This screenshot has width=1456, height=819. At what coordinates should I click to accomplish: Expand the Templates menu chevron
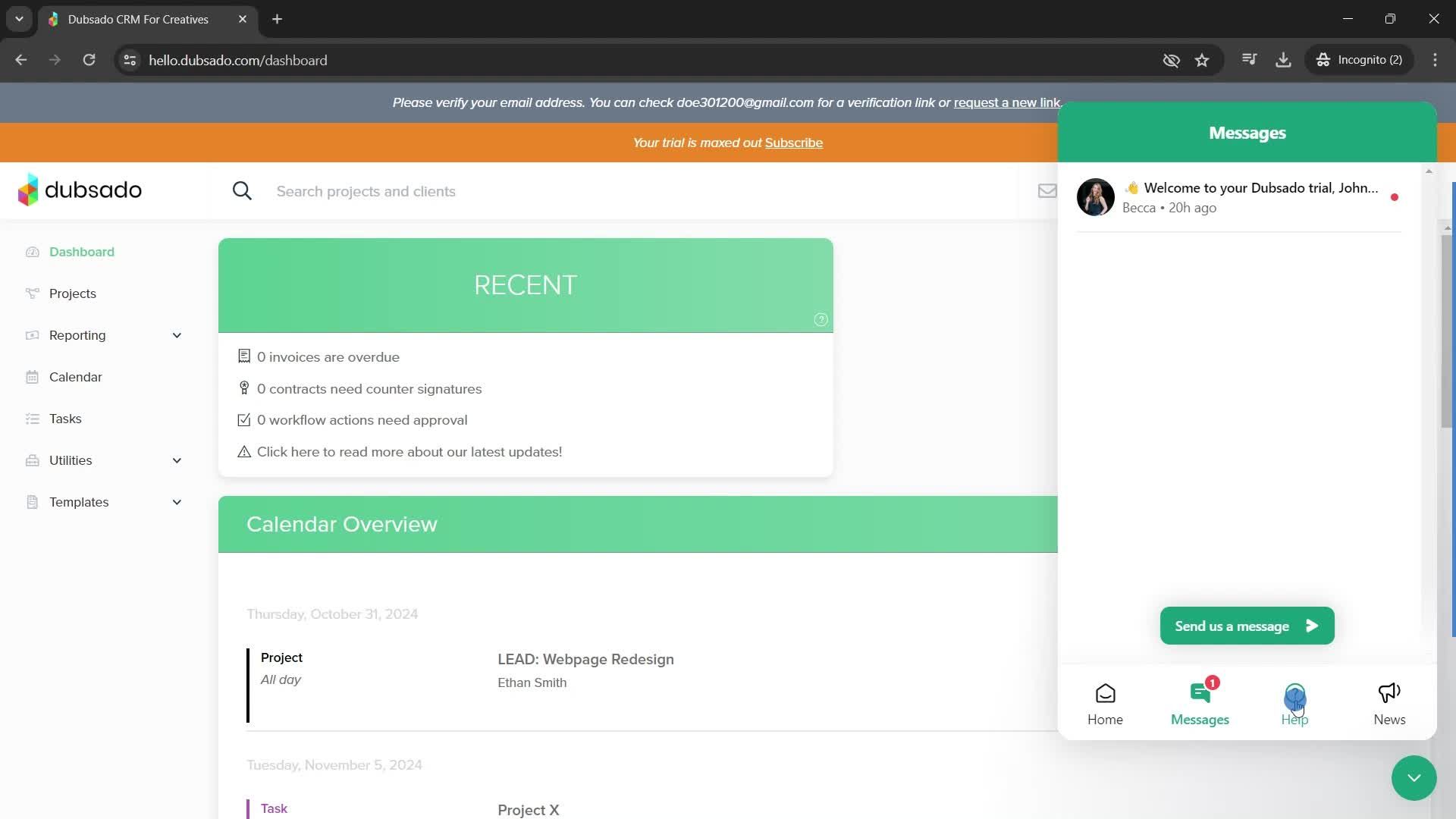pyautogui.click(x=177, y=502)
